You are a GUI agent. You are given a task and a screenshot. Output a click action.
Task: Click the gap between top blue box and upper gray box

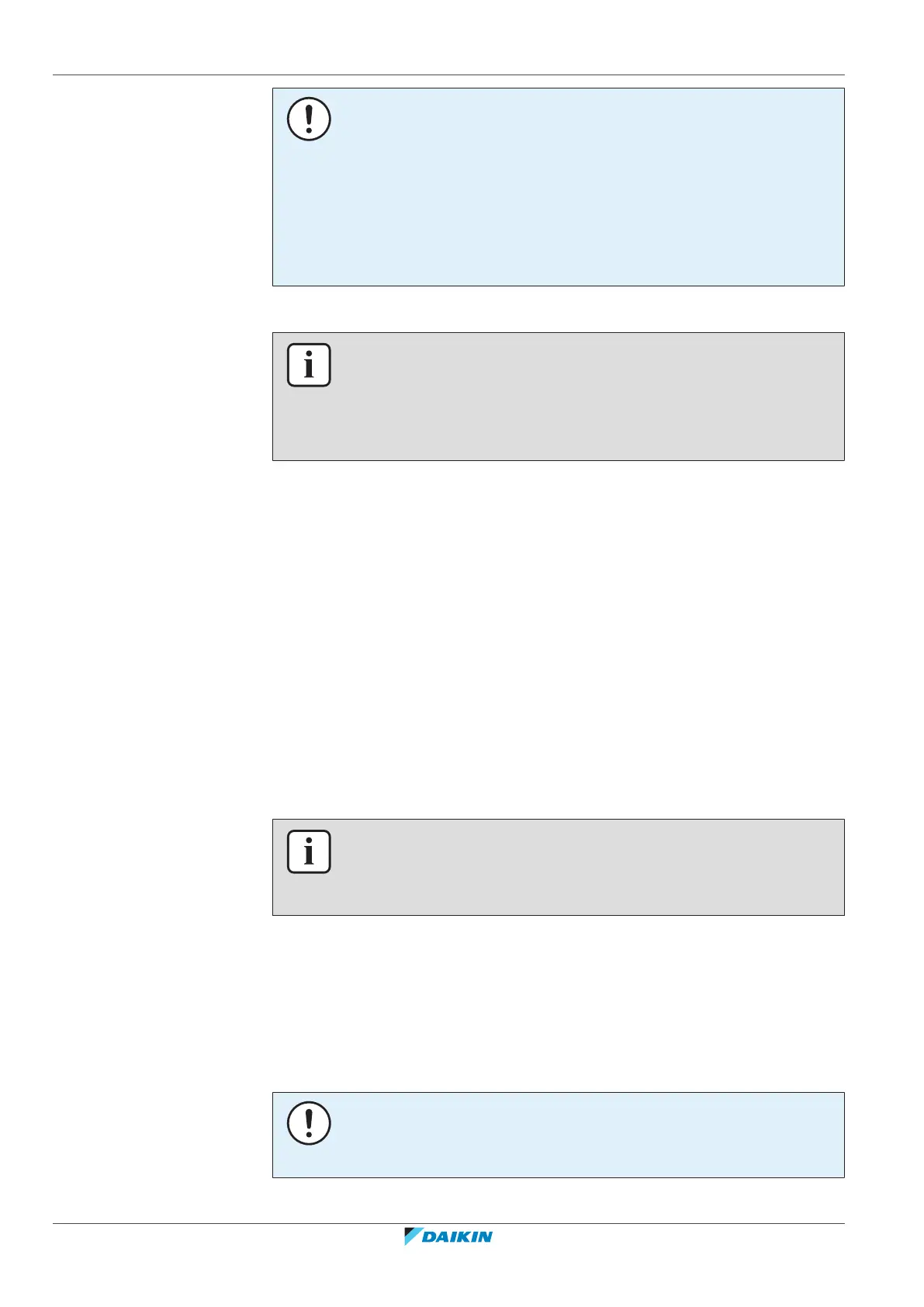[558, 310]
